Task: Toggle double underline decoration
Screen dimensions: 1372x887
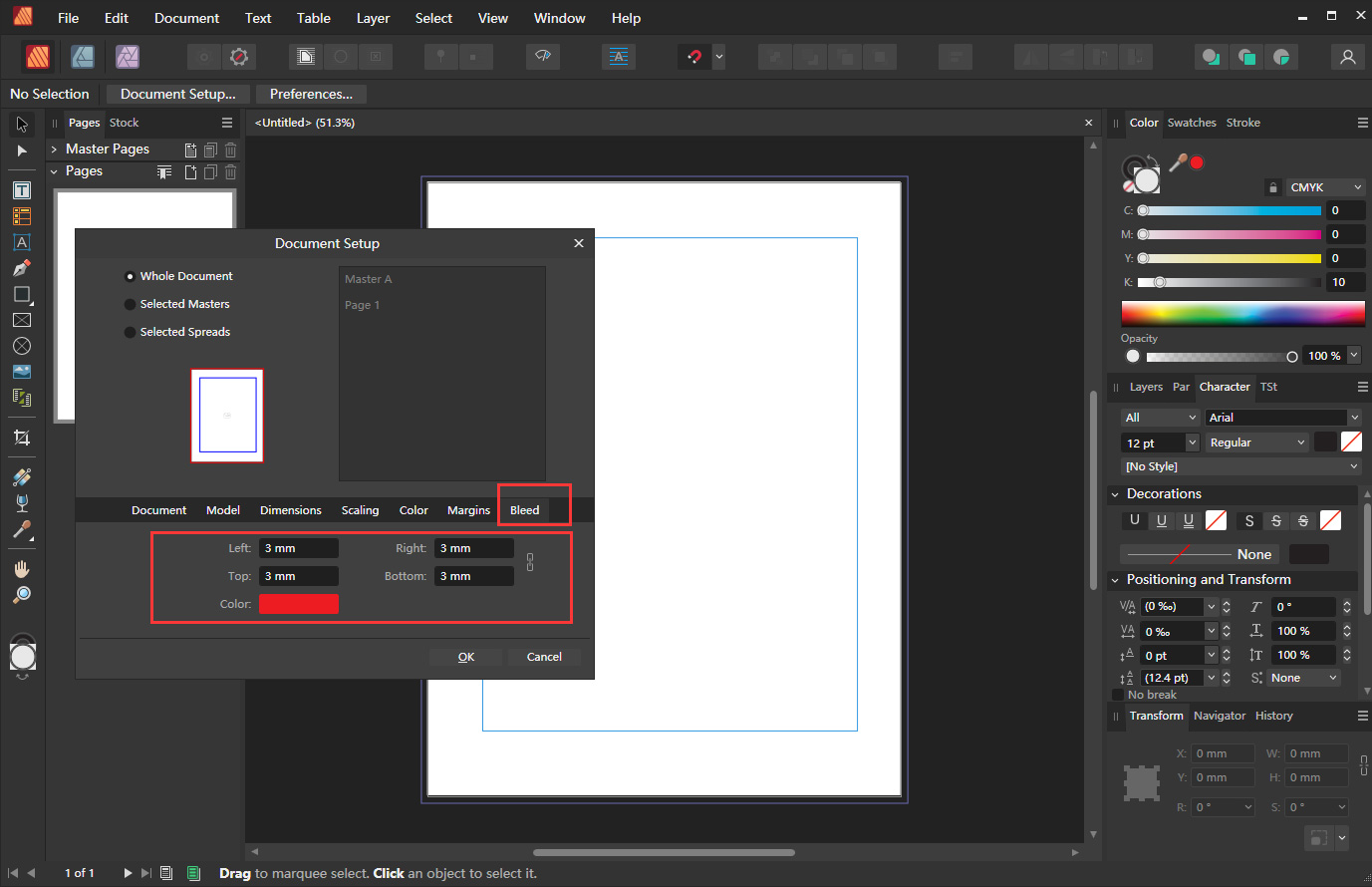Action: (x=1189, y=520)
